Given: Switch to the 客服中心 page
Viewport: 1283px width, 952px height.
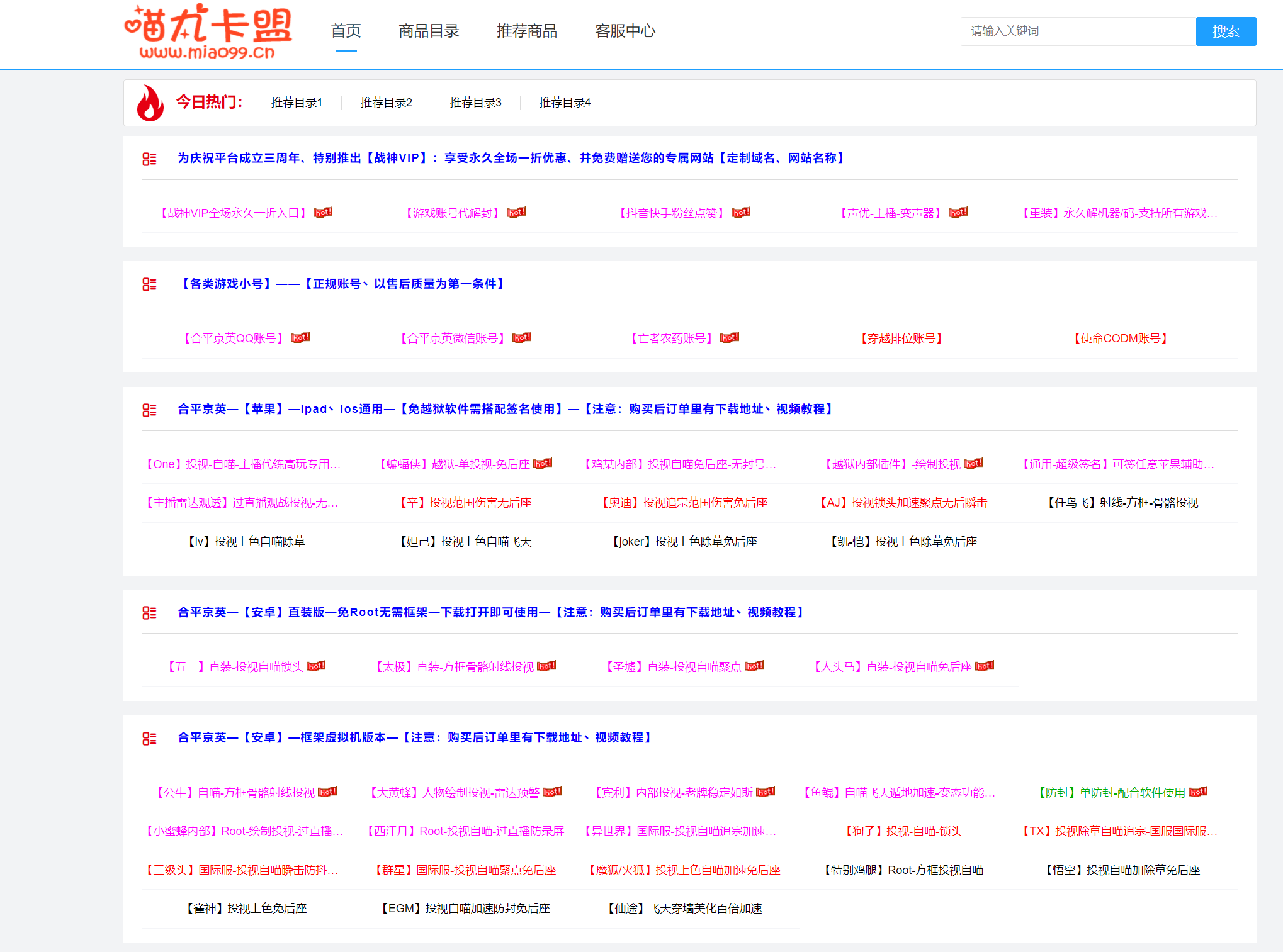Looking at the screenshot, I should 624,31.
